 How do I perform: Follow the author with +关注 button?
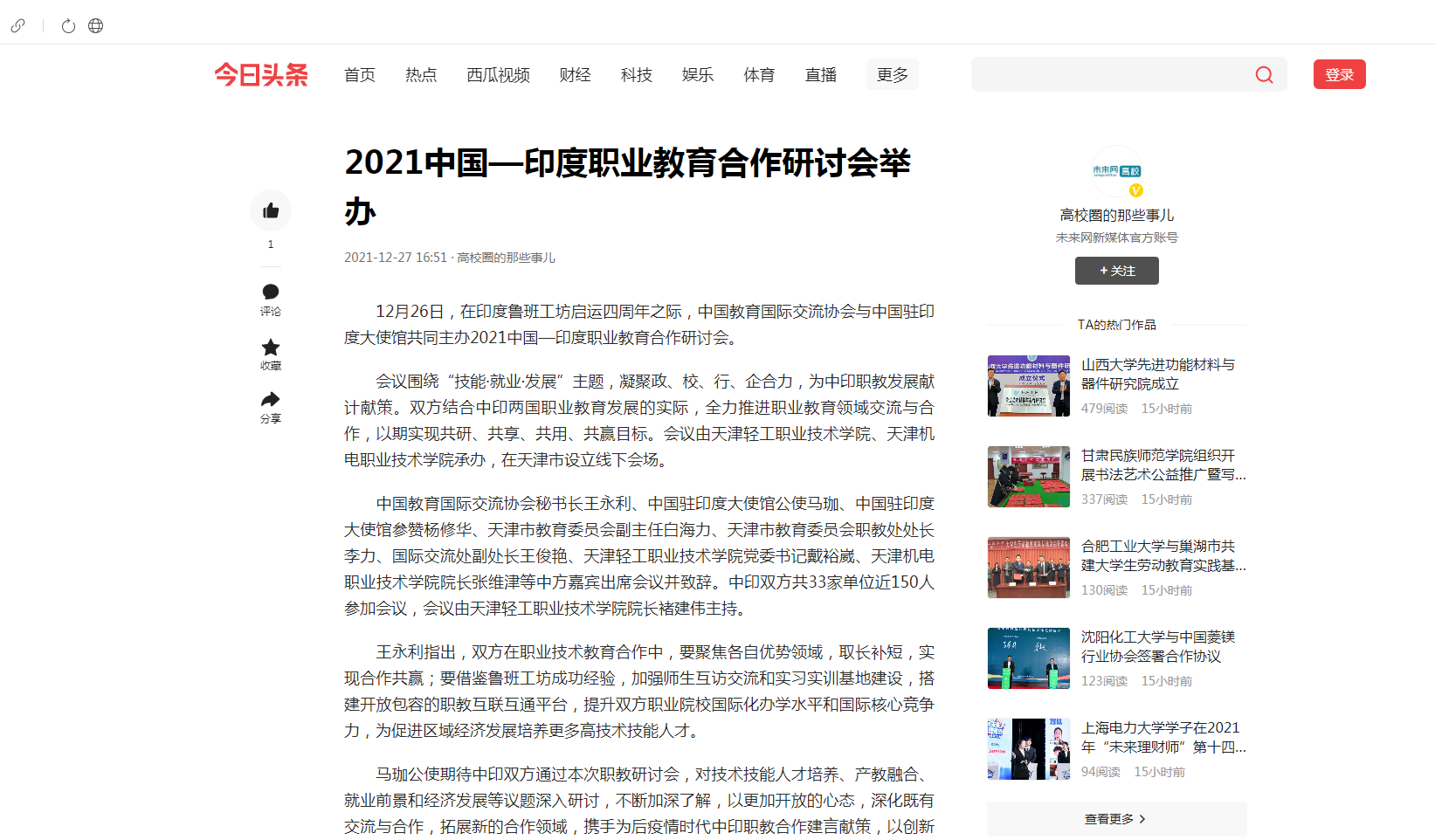coord(1116,271)
